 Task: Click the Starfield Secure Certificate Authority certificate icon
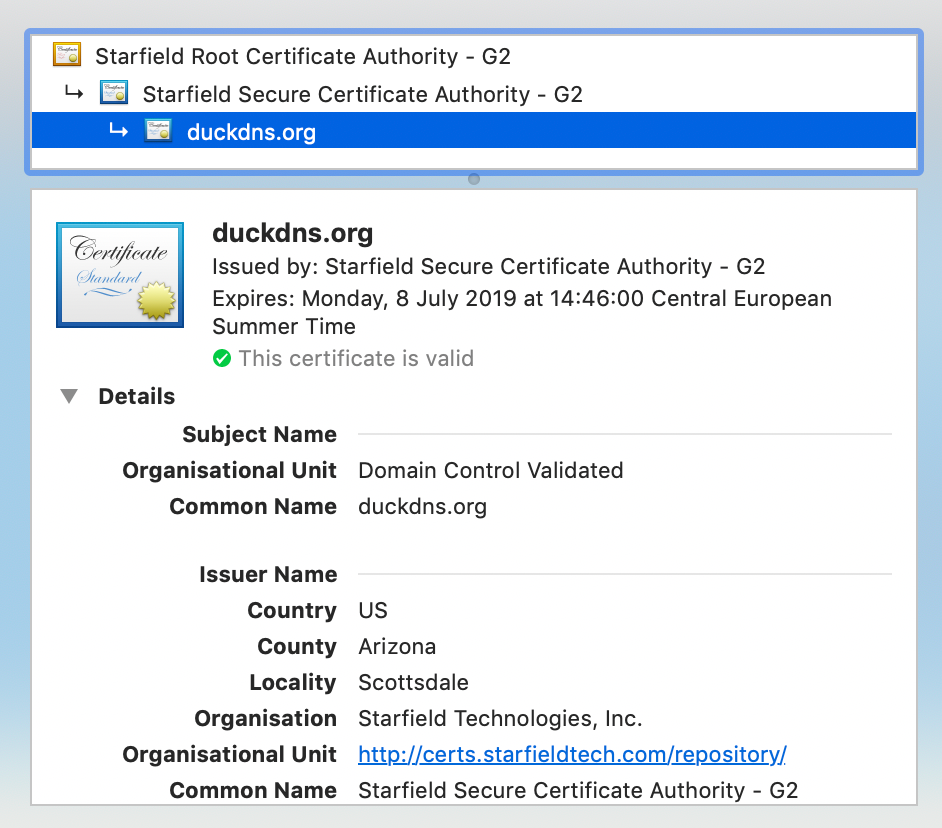(x=114, y=94)
